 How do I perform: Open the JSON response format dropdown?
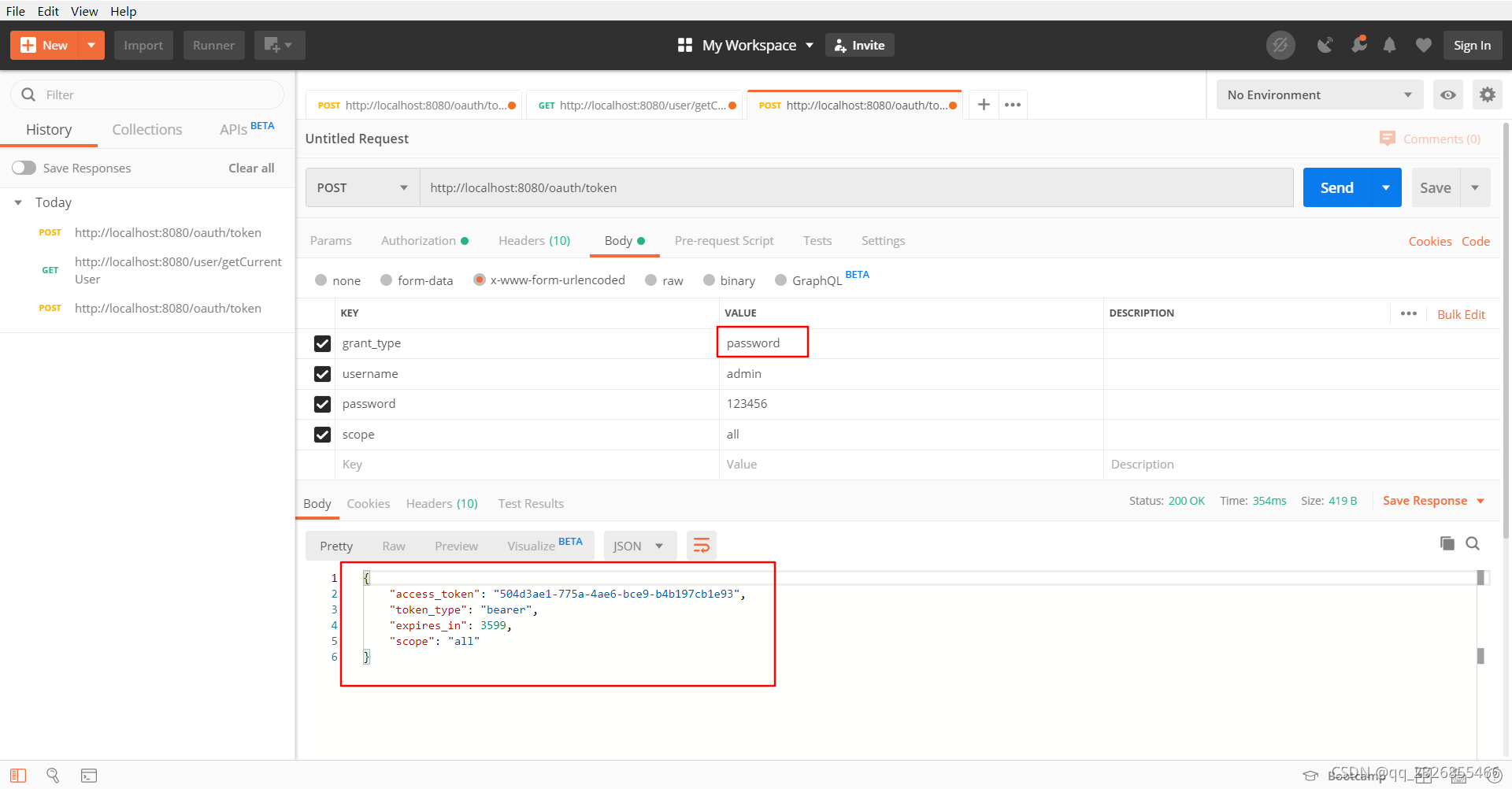(x=639, y=545)
